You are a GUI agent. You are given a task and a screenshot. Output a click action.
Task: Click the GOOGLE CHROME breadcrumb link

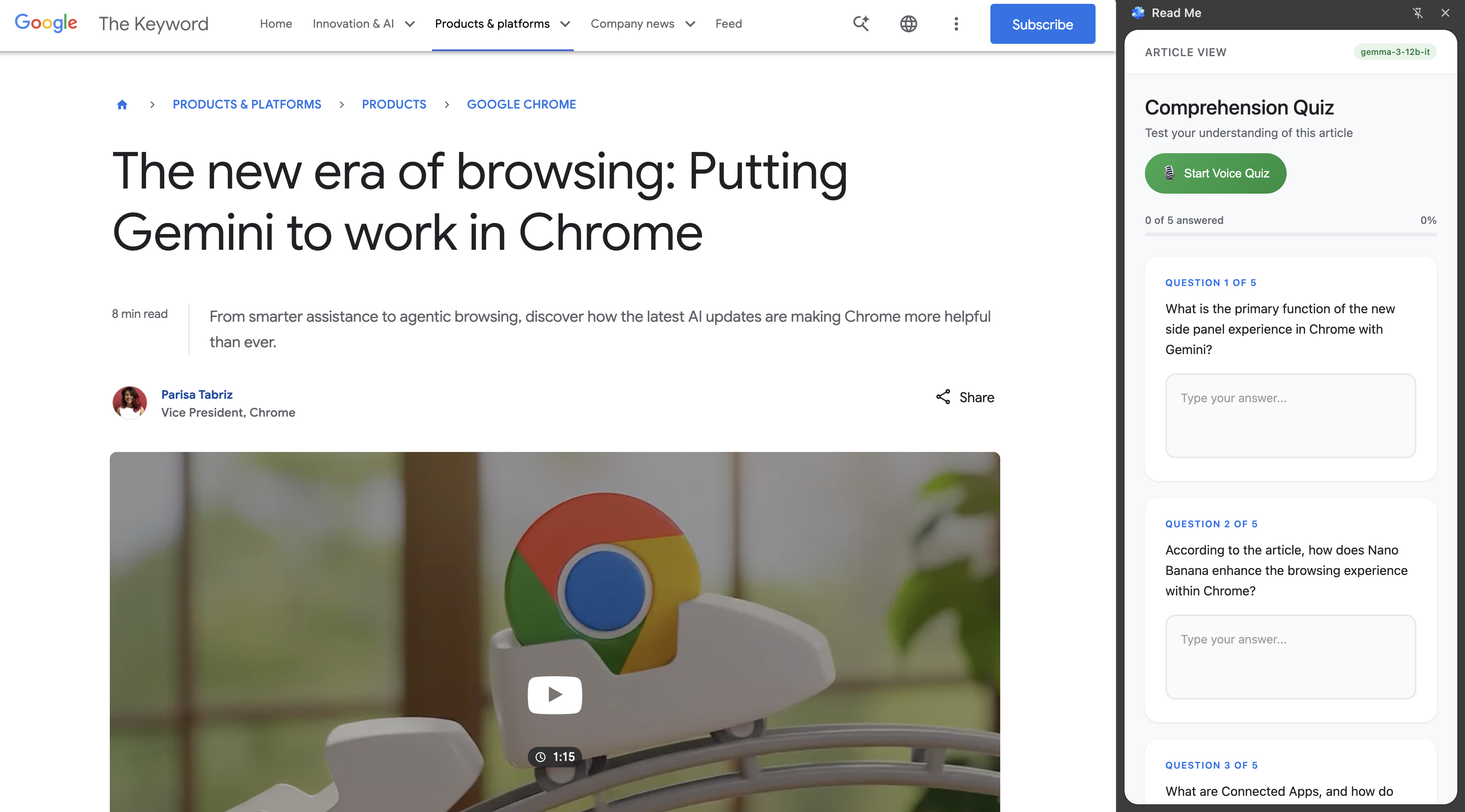click(521, 105)
